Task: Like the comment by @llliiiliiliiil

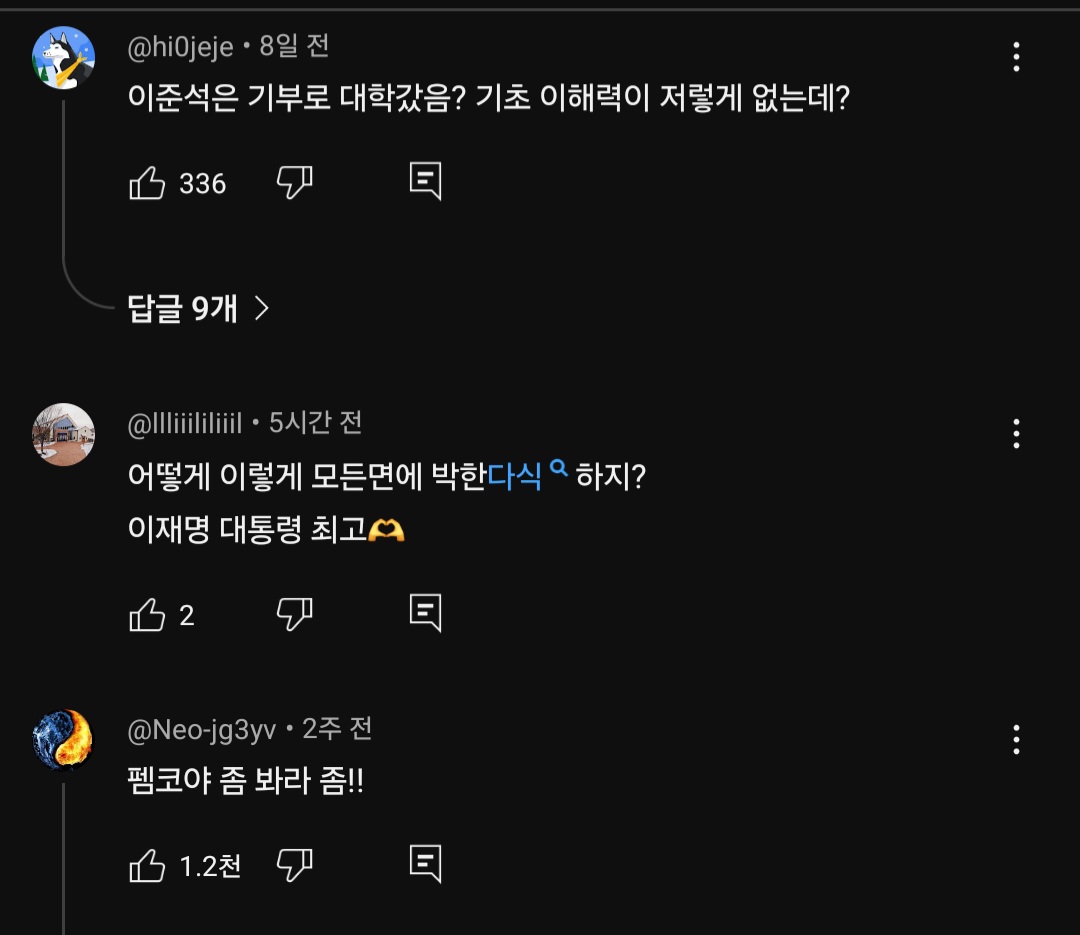Action: [148, 614]
